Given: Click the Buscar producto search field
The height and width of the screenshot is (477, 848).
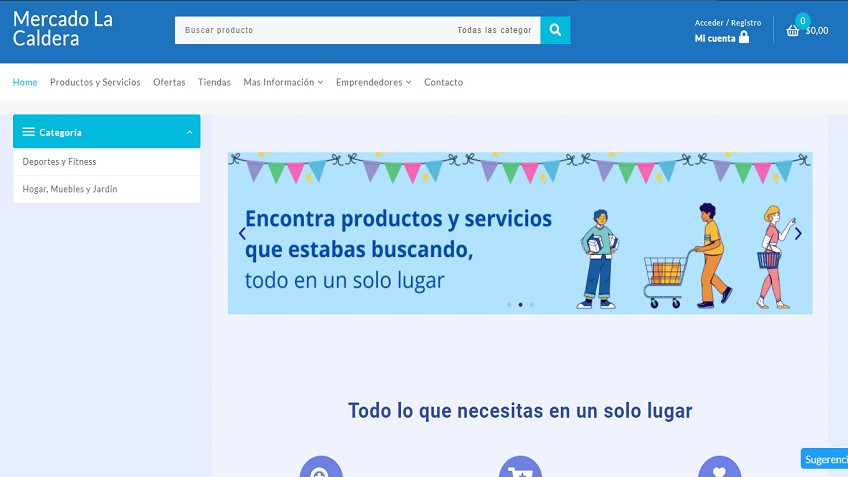Looking at the screenshot, I should pos(314,30).
